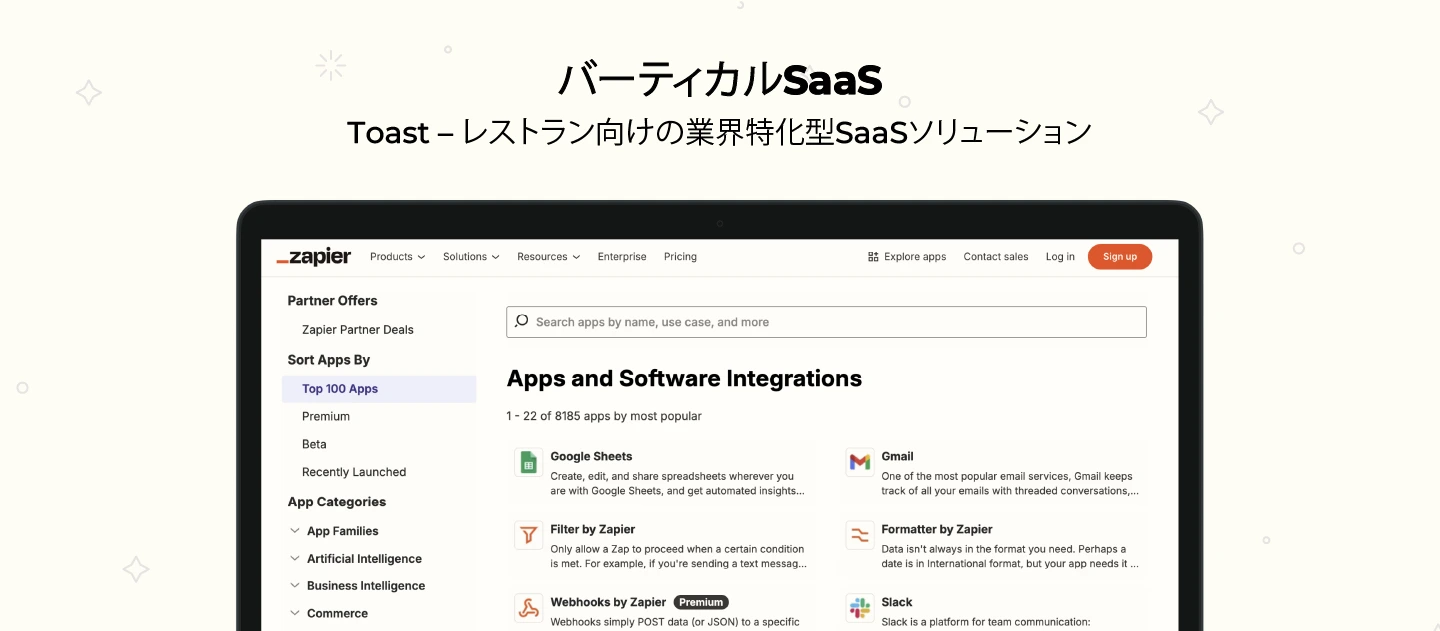Viewport: 1440px width, 631px height.
Task: Click the Webhooks by Zapier icon
Action: 528,608
